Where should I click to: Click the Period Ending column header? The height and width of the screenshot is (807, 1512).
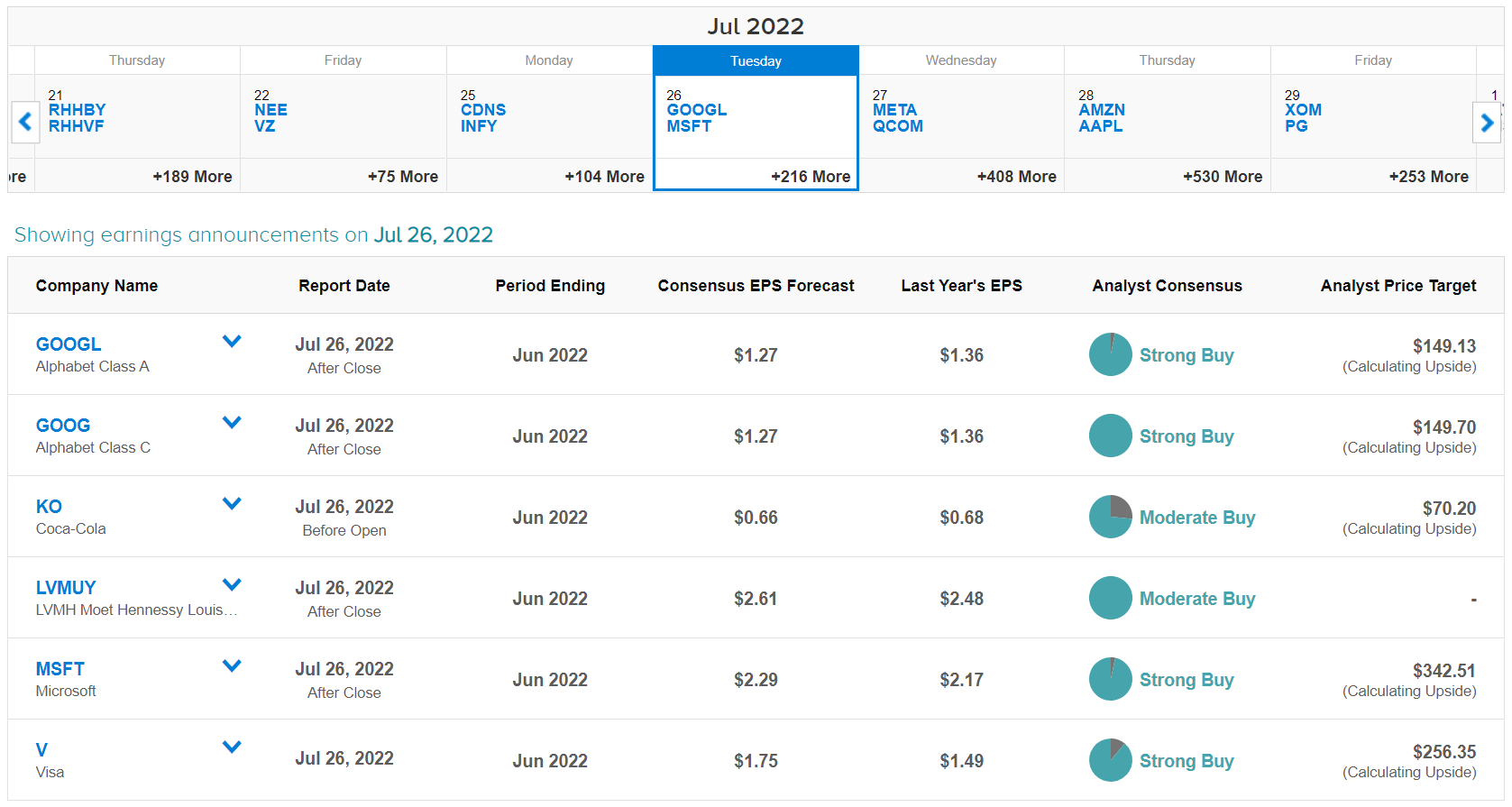[550, 286]
